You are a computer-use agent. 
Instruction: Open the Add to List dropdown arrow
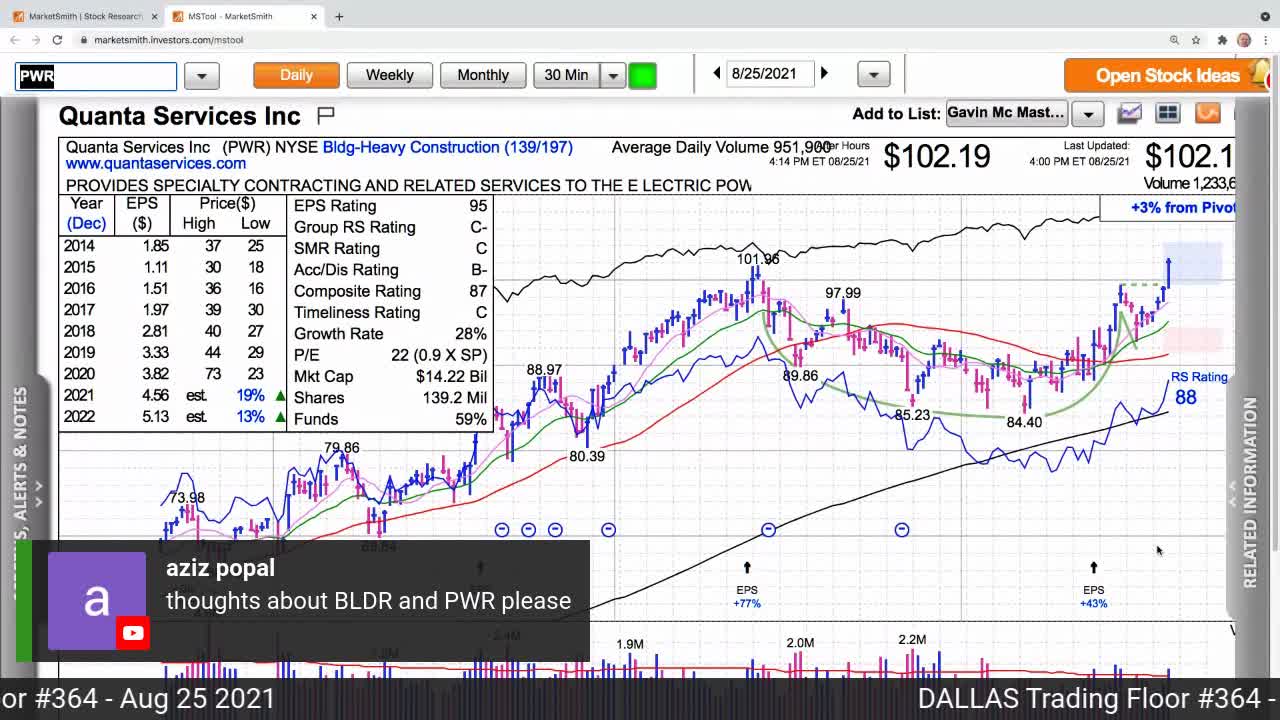point(1088,113)
